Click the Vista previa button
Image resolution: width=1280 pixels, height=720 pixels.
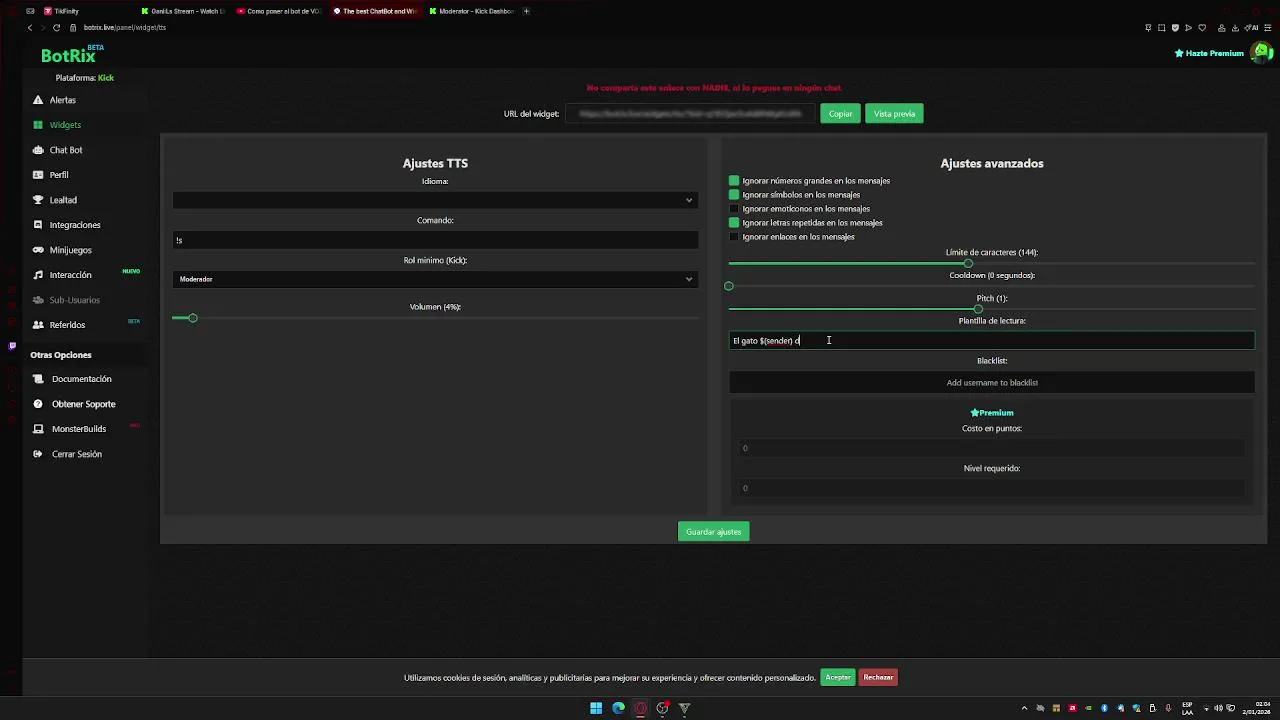point(894,113)
